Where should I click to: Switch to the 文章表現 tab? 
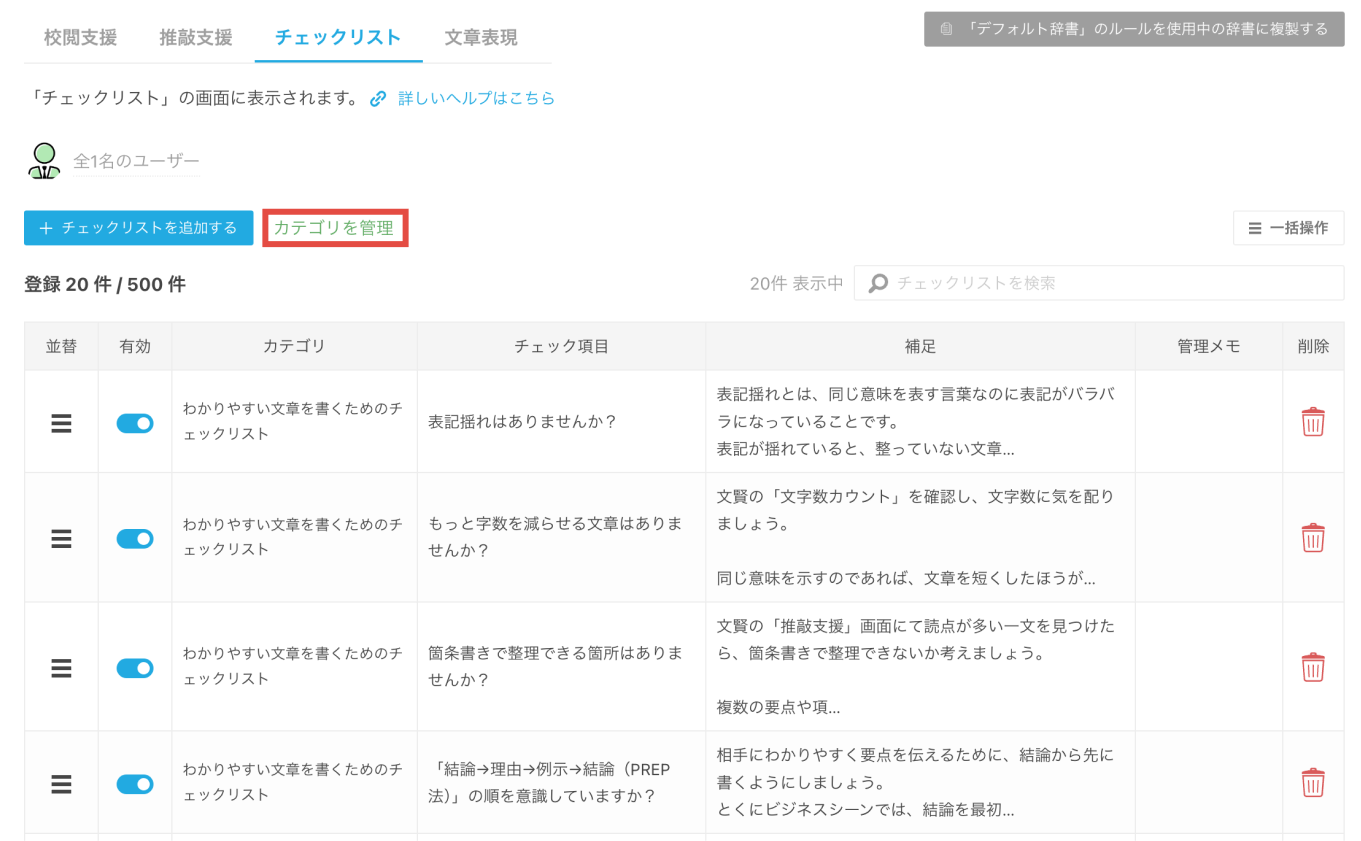(x=481, y=38)
